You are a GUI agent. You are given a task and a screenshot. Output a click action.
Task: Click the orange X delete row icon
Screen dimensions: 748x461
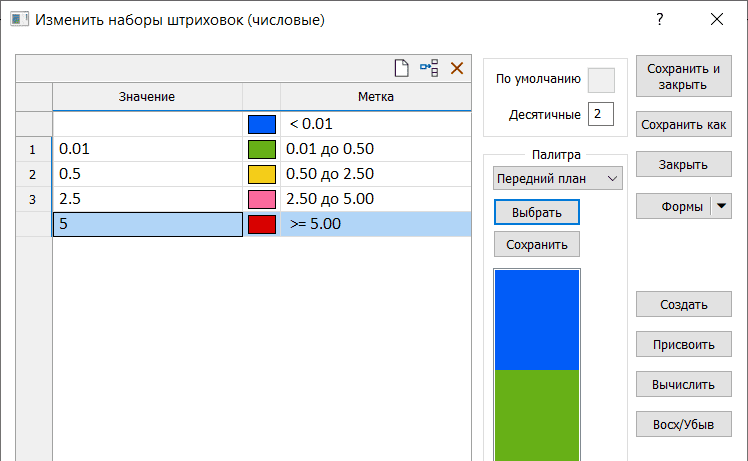(457, 68)
